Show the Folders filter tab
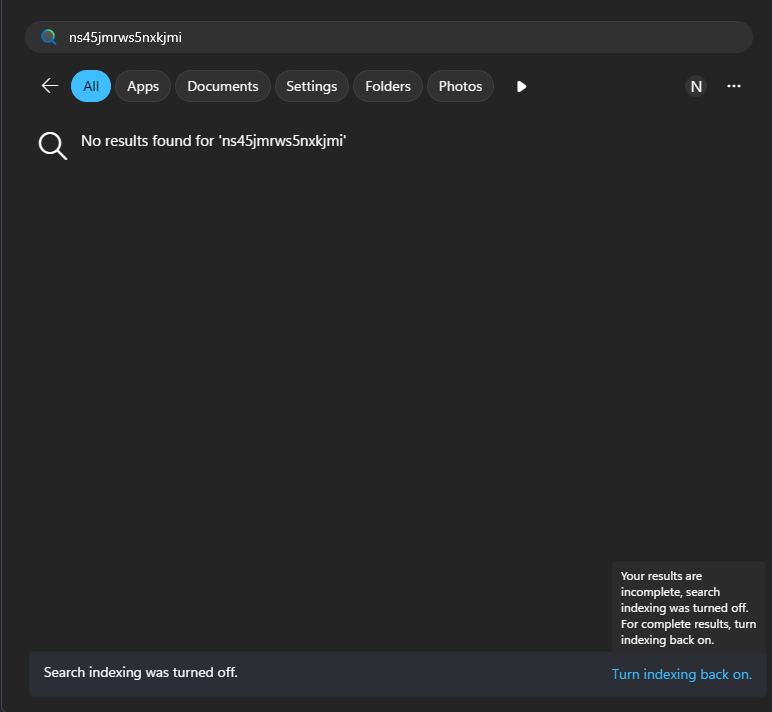This screenshot has height=712, width=772. [388, 86]
